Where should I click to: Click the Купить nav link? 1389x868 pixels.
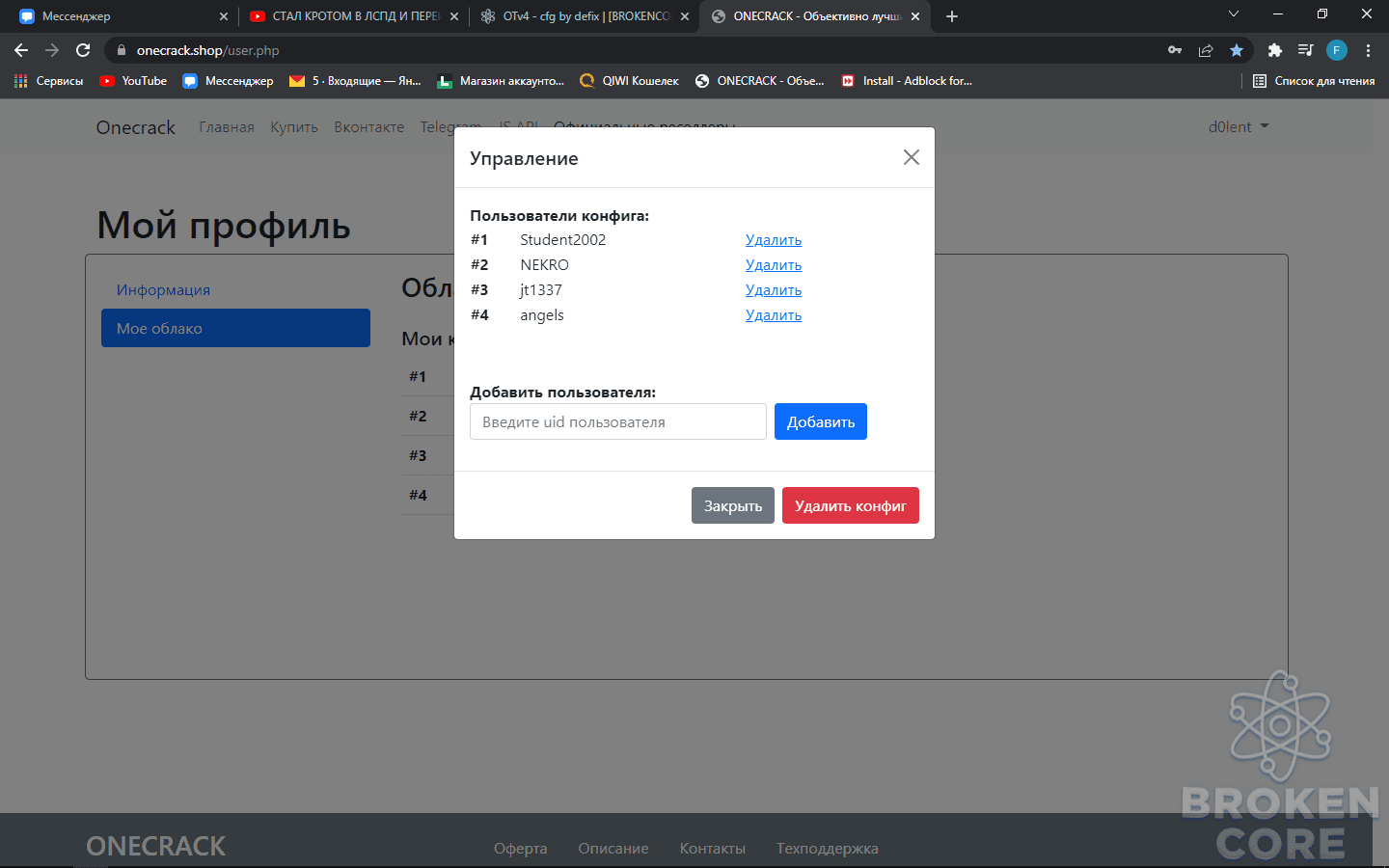click(294, 127)
